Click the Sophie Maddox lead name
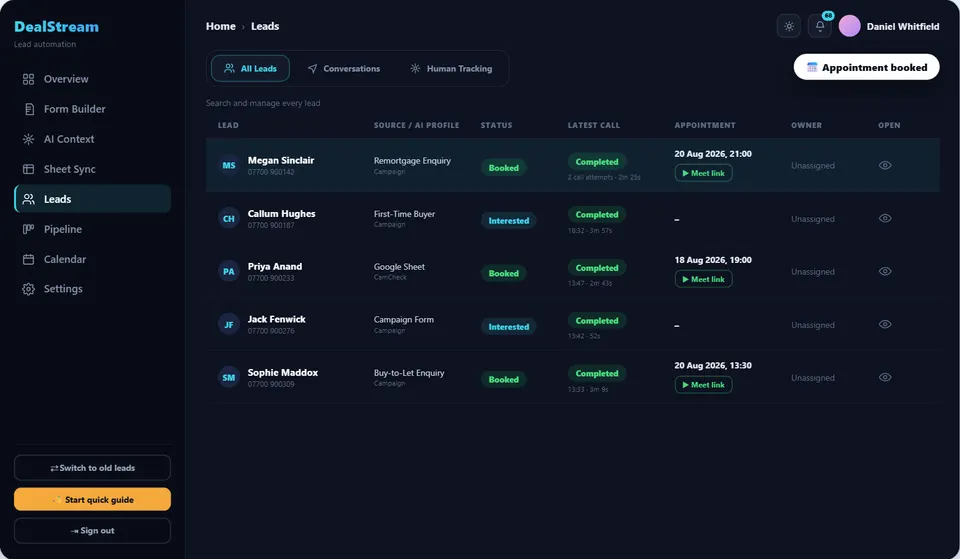Image resolution: width=960 pixels, height=559 pixels. pos(283,372)
